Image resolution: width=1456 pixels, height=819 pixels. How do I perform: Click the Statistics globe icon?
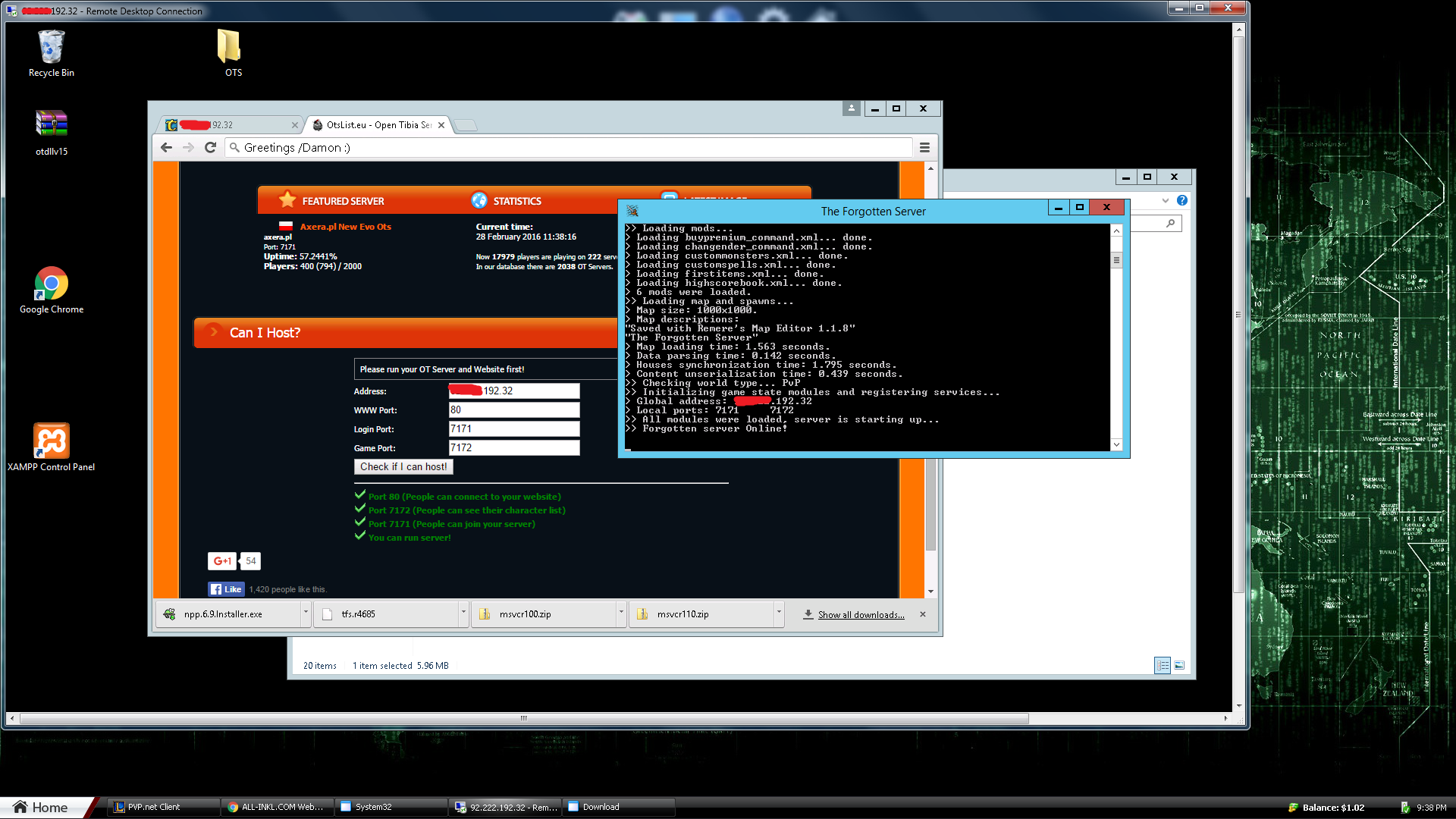479,200
